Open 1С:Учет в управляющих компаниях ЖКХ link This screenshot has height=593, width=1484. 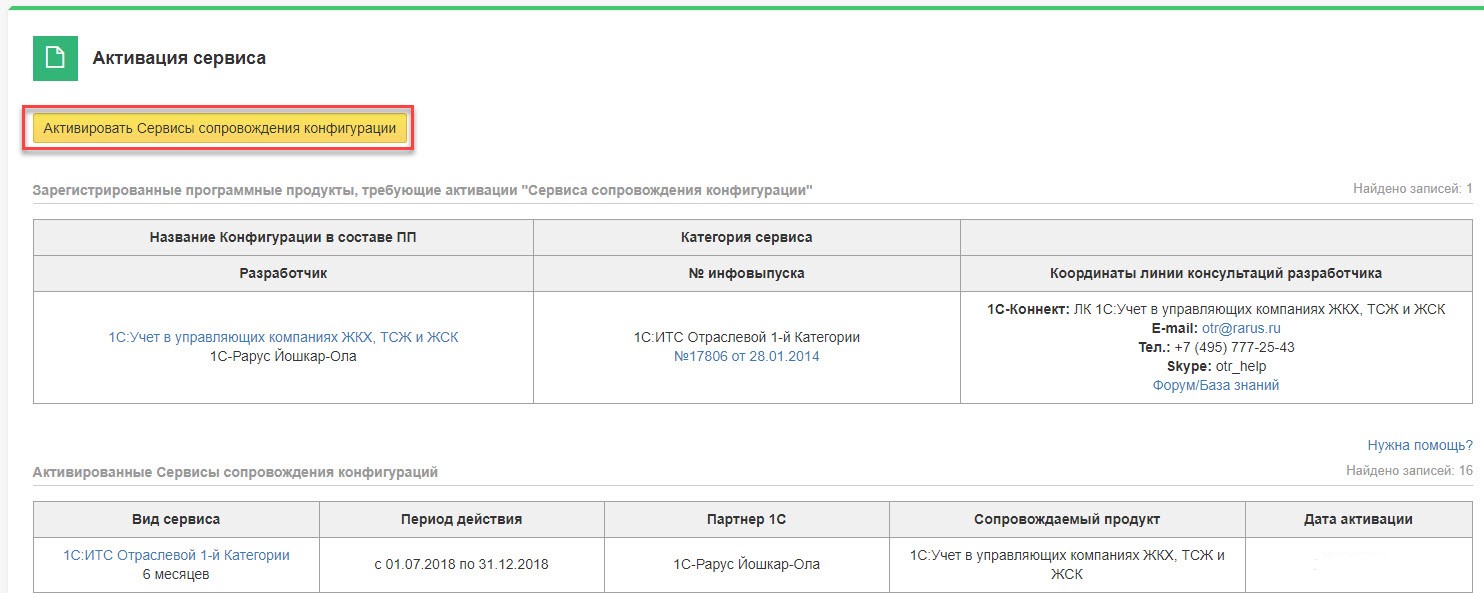pos(283,338)
